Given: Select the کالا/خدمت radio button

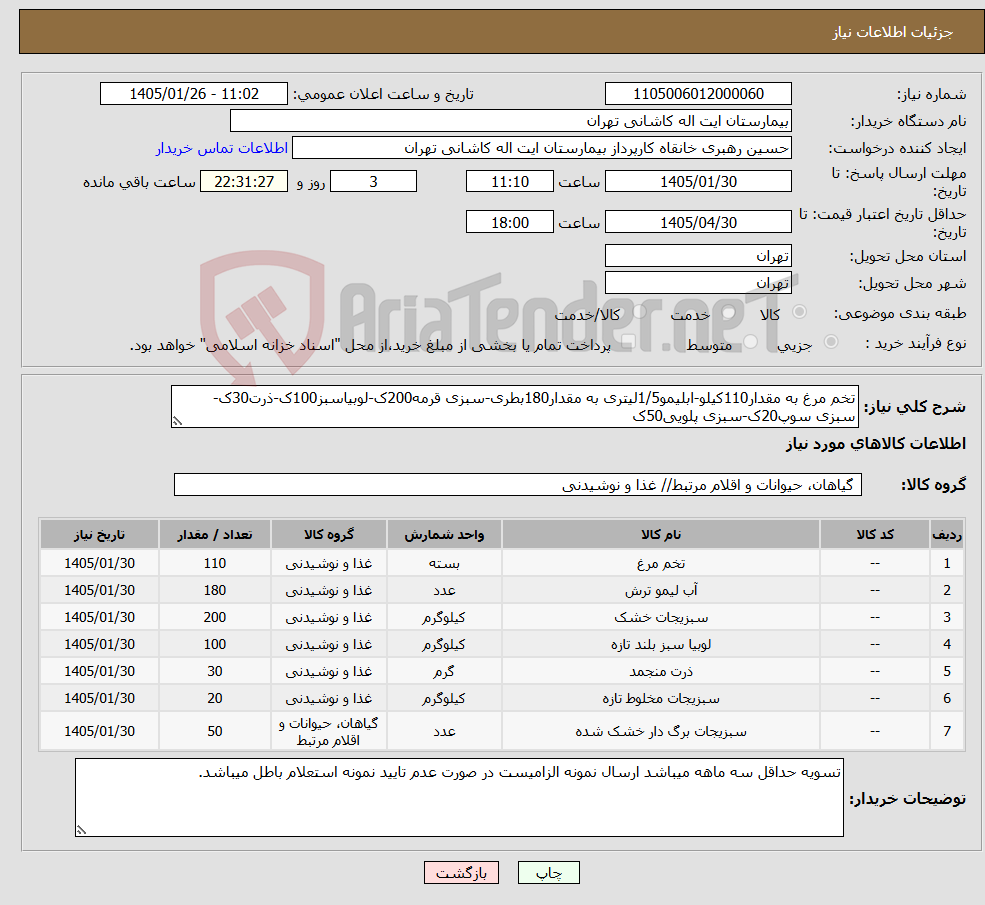Looking at the screenshot, I should (x=639, y=312).
